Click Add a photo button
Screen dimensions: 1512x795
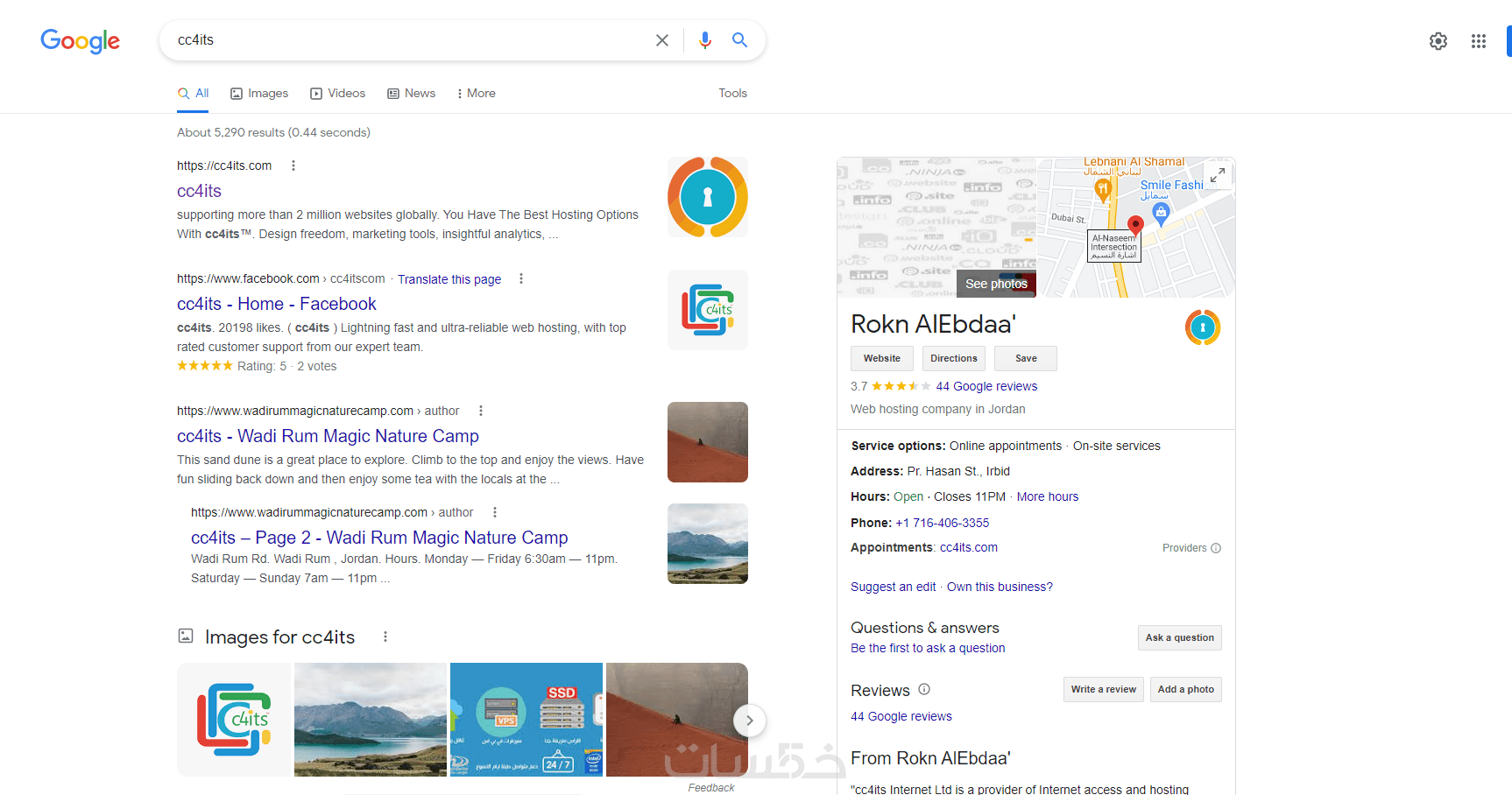pyautogui.click(x=1186, y=690)
